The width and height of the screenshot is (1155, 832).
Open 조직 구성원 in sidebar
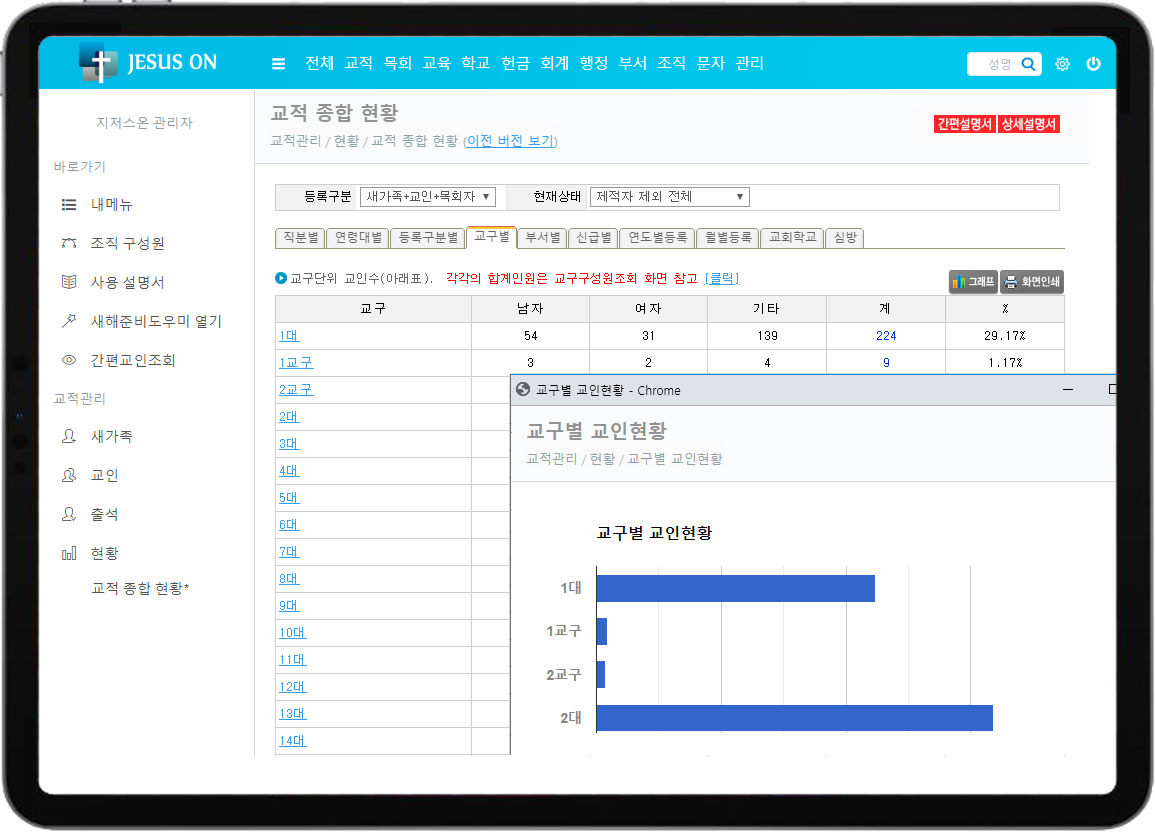pos(127,243)
